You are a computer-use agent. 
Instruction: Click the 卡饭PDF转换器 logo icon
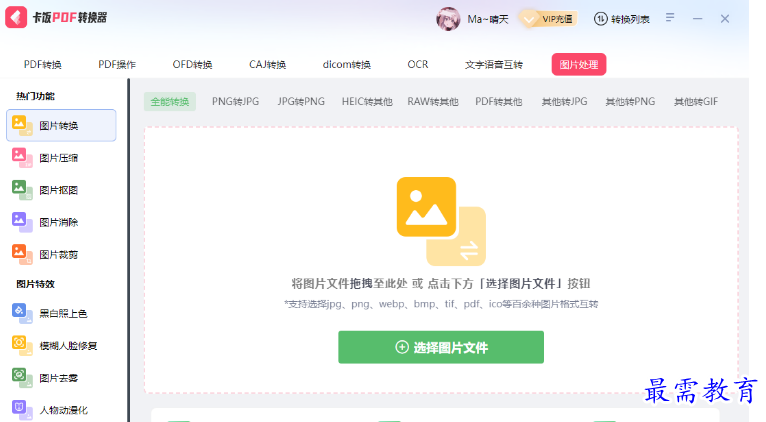click(x=16, y=18)
